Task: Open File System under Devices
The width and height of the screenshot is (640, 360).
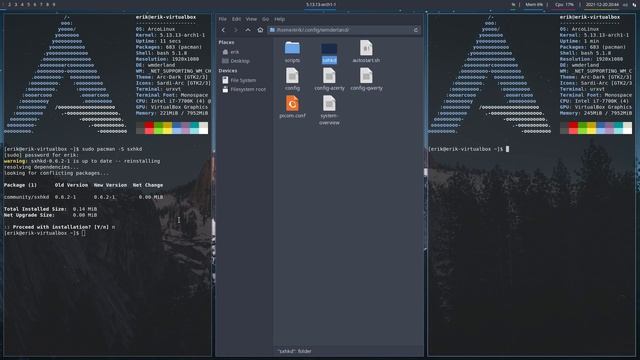Action: coord(239,80)
